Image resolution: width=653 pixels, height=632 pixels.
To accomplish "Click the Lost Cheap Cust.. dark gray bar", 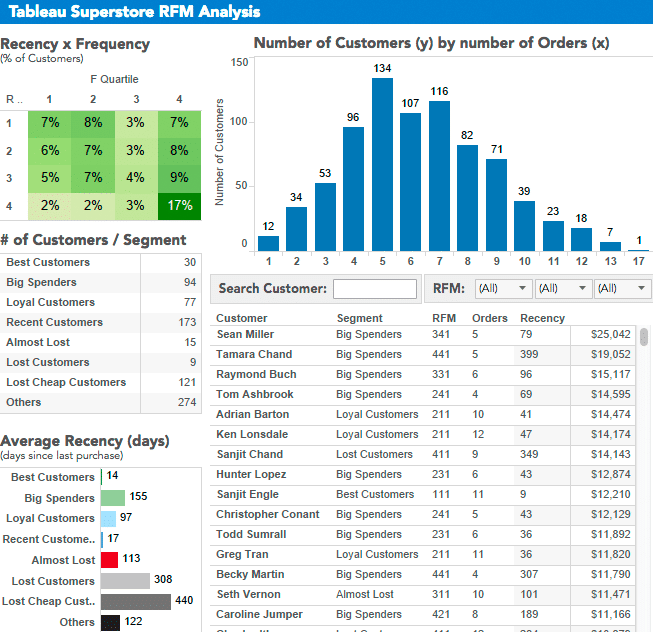I will pyautogui.click(x=136, y=602).
